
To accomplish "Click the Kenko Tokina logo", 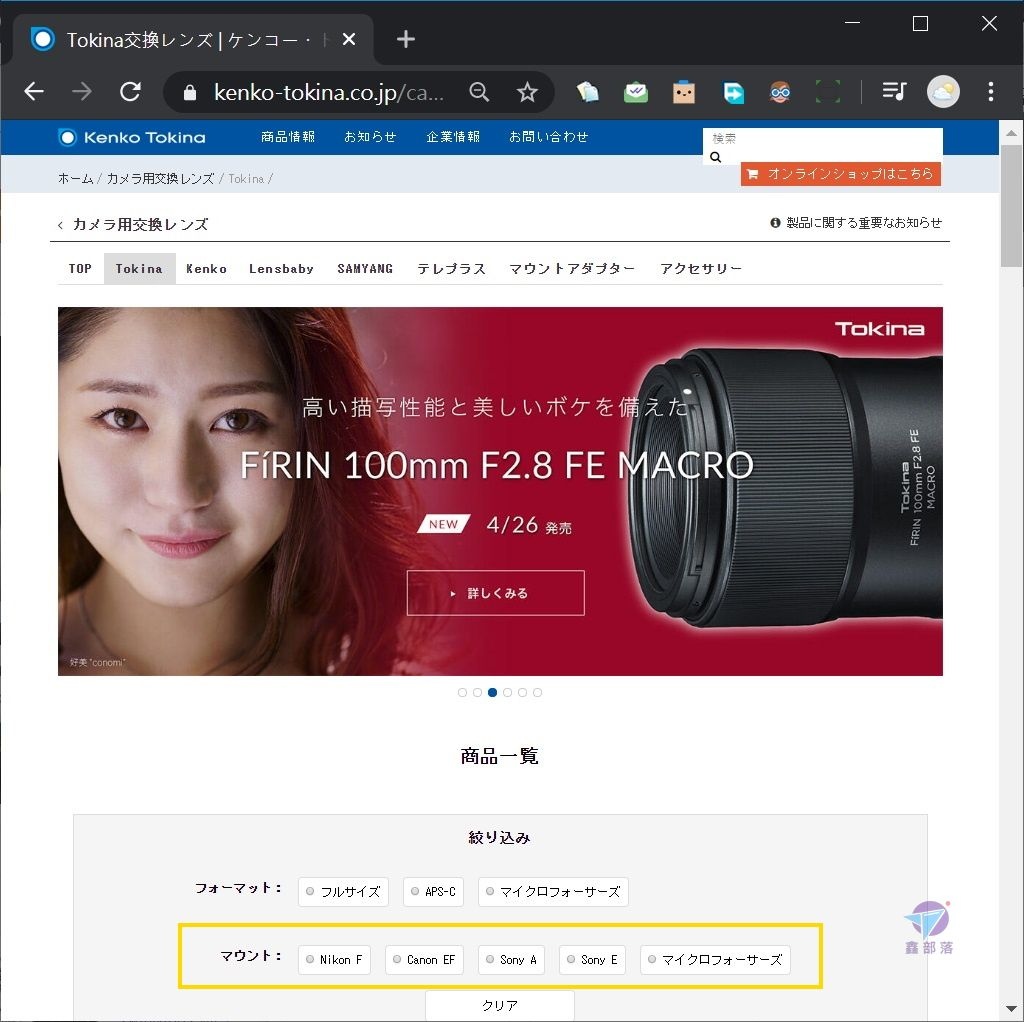I will 132,137.
